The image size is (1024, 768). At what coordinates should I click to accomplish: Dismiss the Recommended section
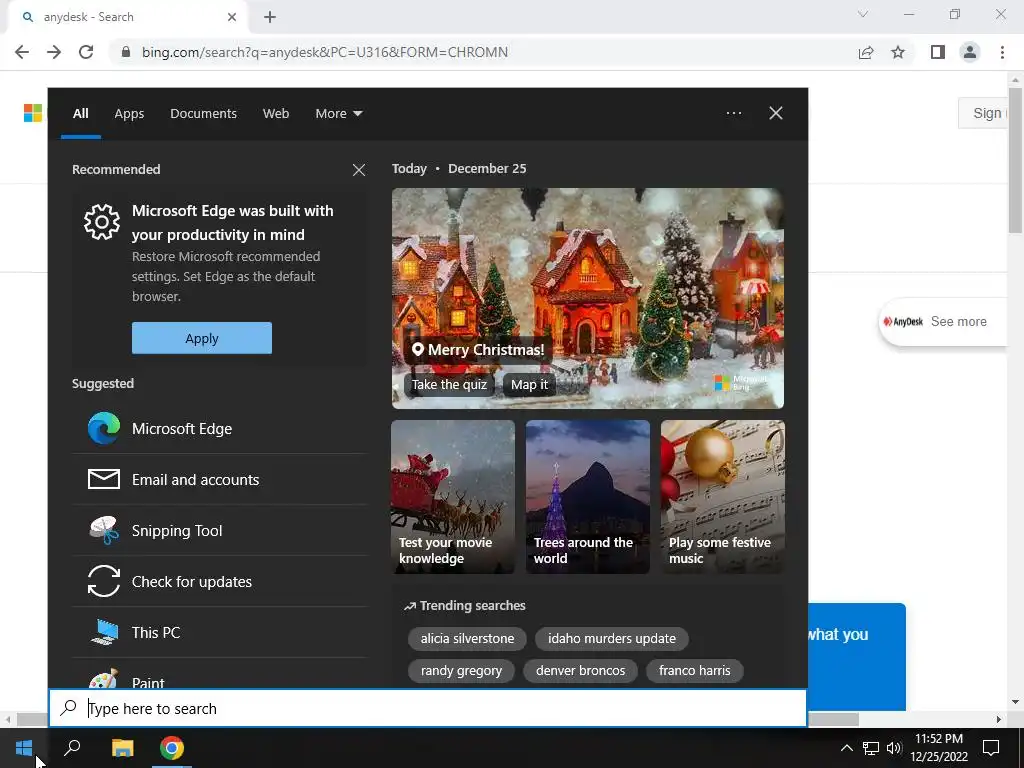(x=359, y=170)
